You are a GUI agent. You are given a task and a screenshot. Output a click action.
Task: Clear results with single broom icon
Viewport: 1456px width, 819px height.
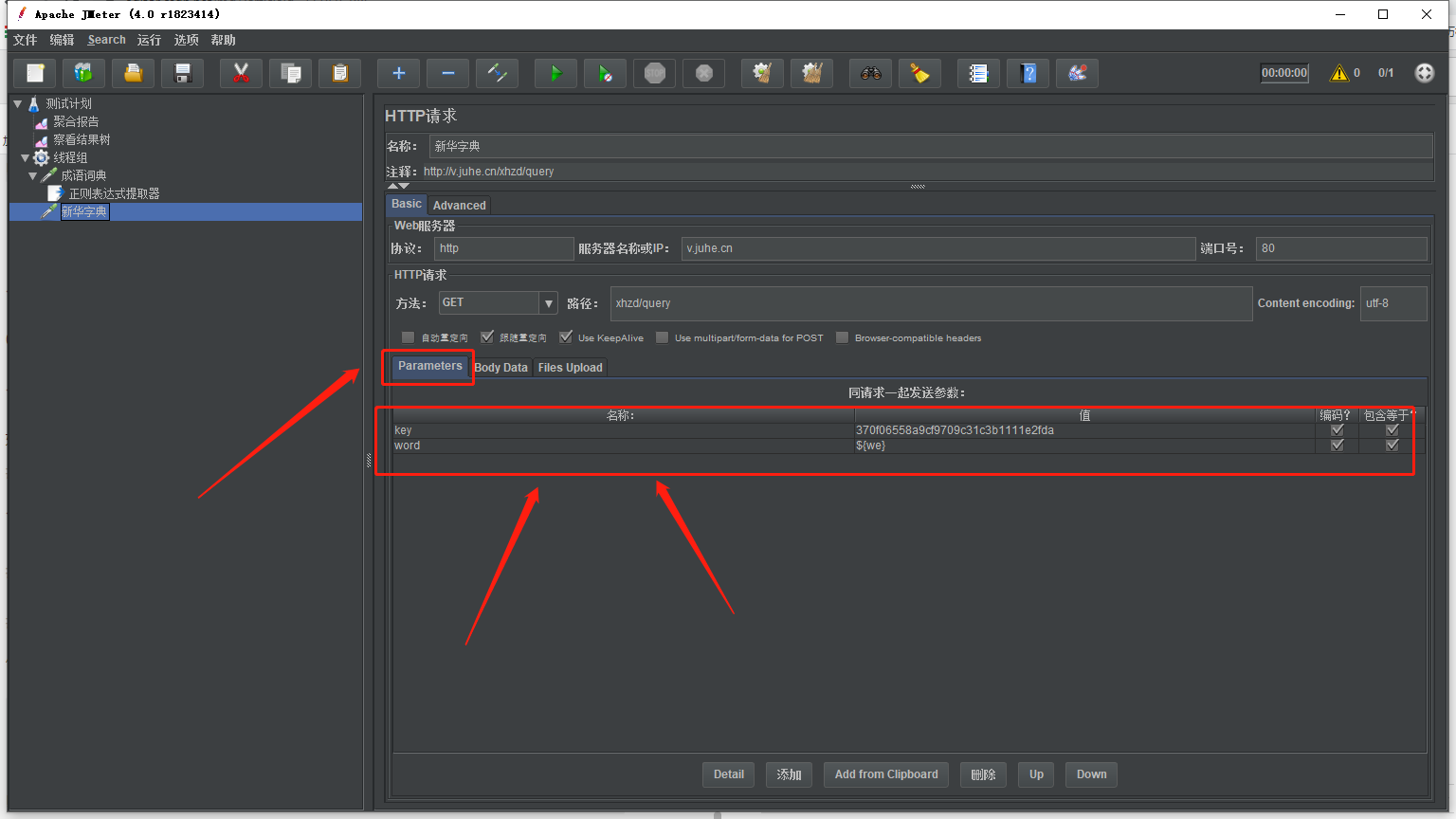tap(762, 73)
